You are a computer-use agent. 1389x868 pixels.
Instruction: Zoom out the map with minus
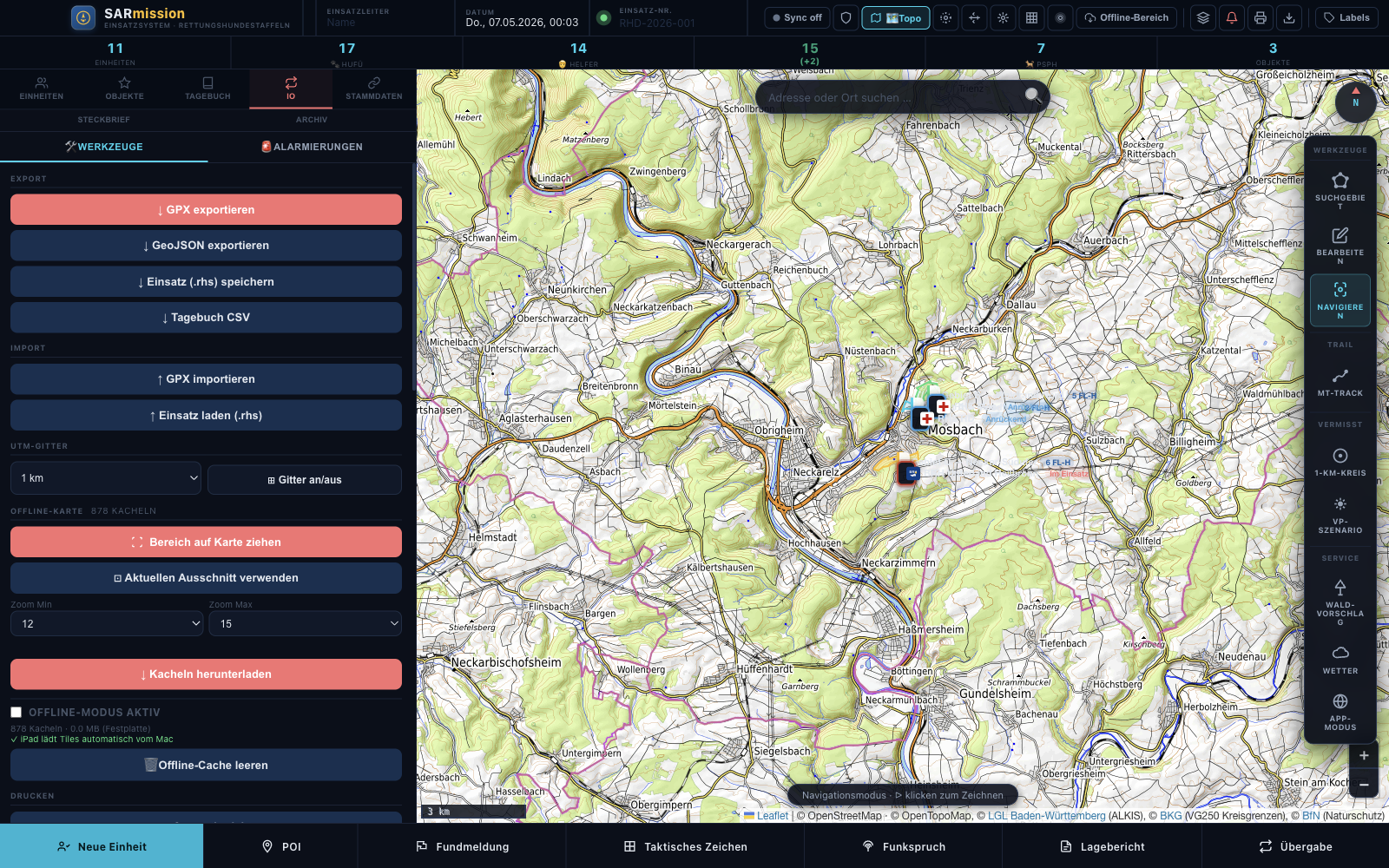1364,785
